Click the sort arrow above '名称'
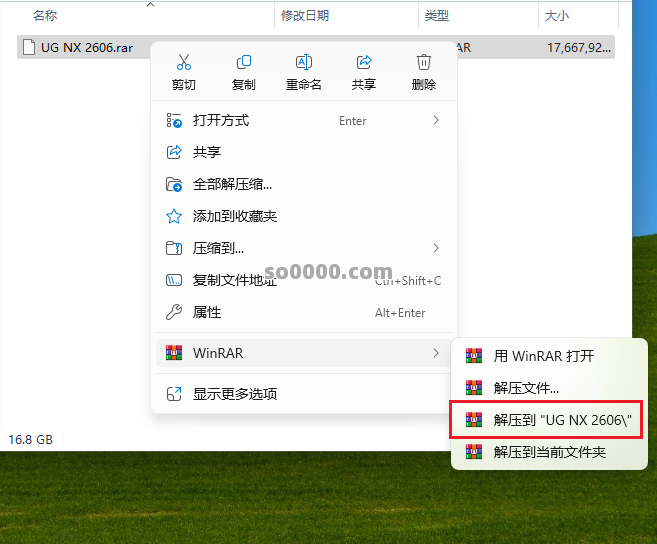This screenshot has width=657, height=544. (x=151, y=5)
